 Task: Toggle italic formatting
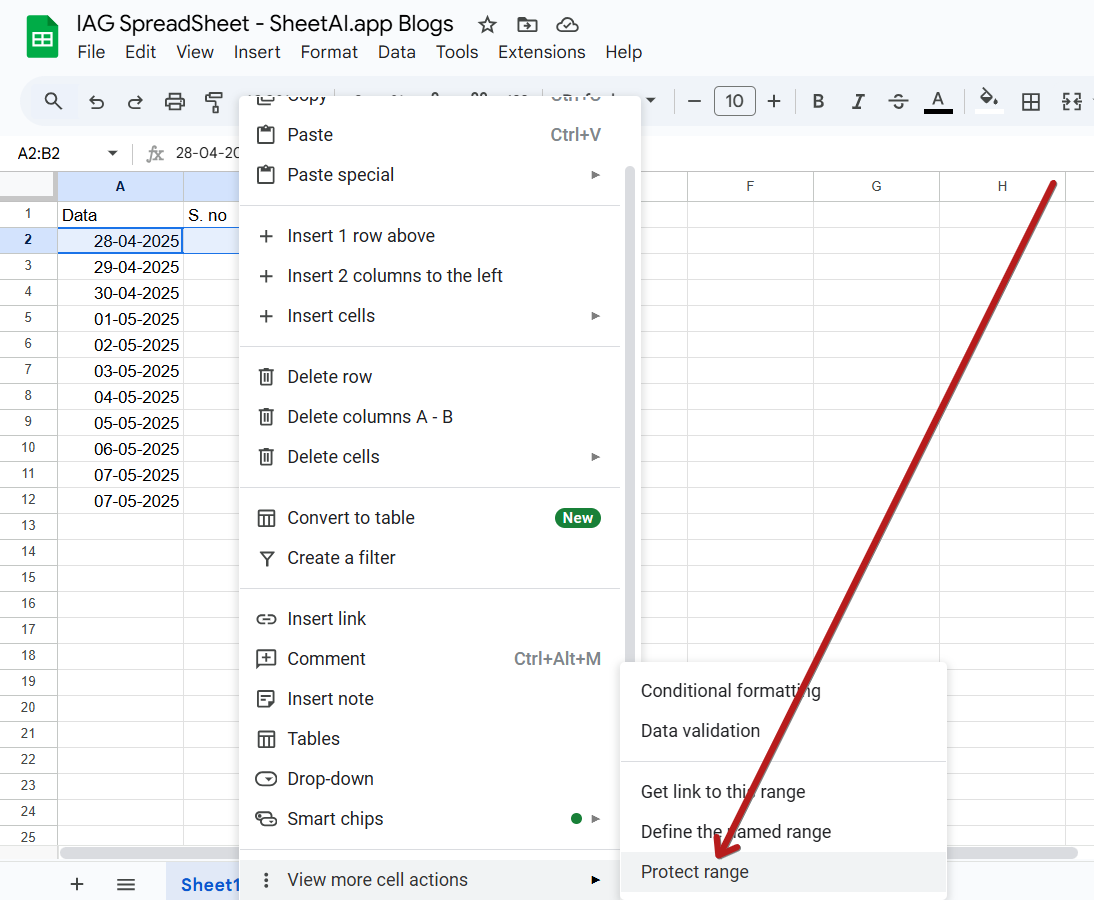pyautogui.click(x=858, y=102)
